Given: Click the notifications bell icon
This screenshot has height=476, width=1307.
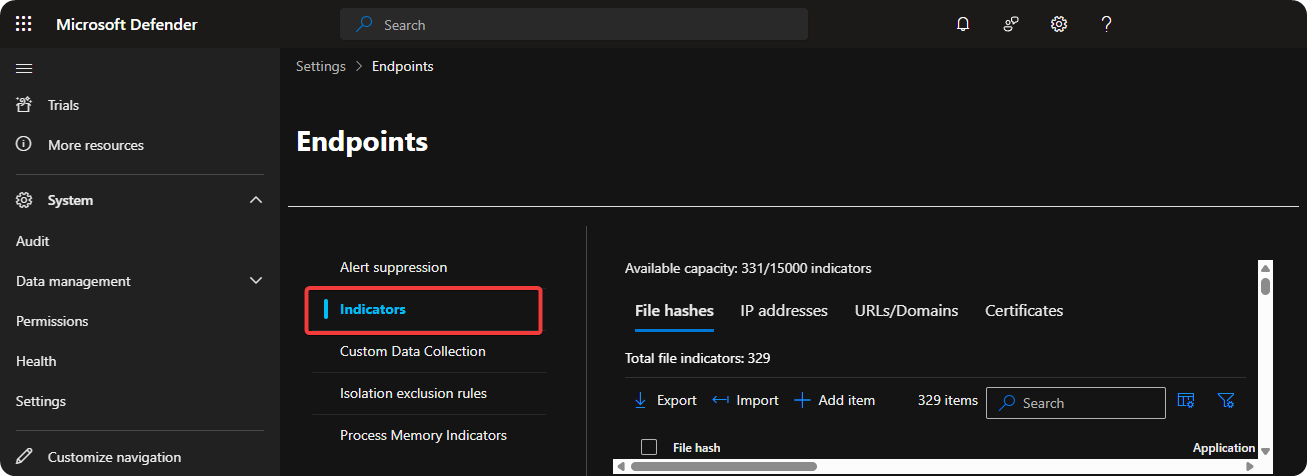Looking at the screenshot, I should pos(963,24).
